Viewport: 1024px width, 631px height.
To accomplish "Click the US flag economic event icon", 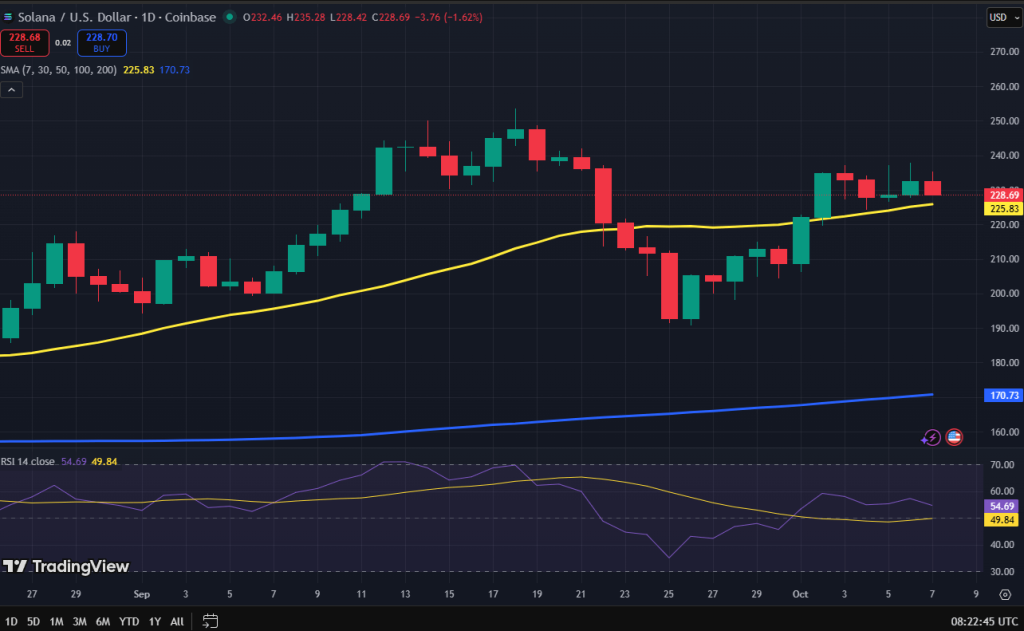I will 954,437.
